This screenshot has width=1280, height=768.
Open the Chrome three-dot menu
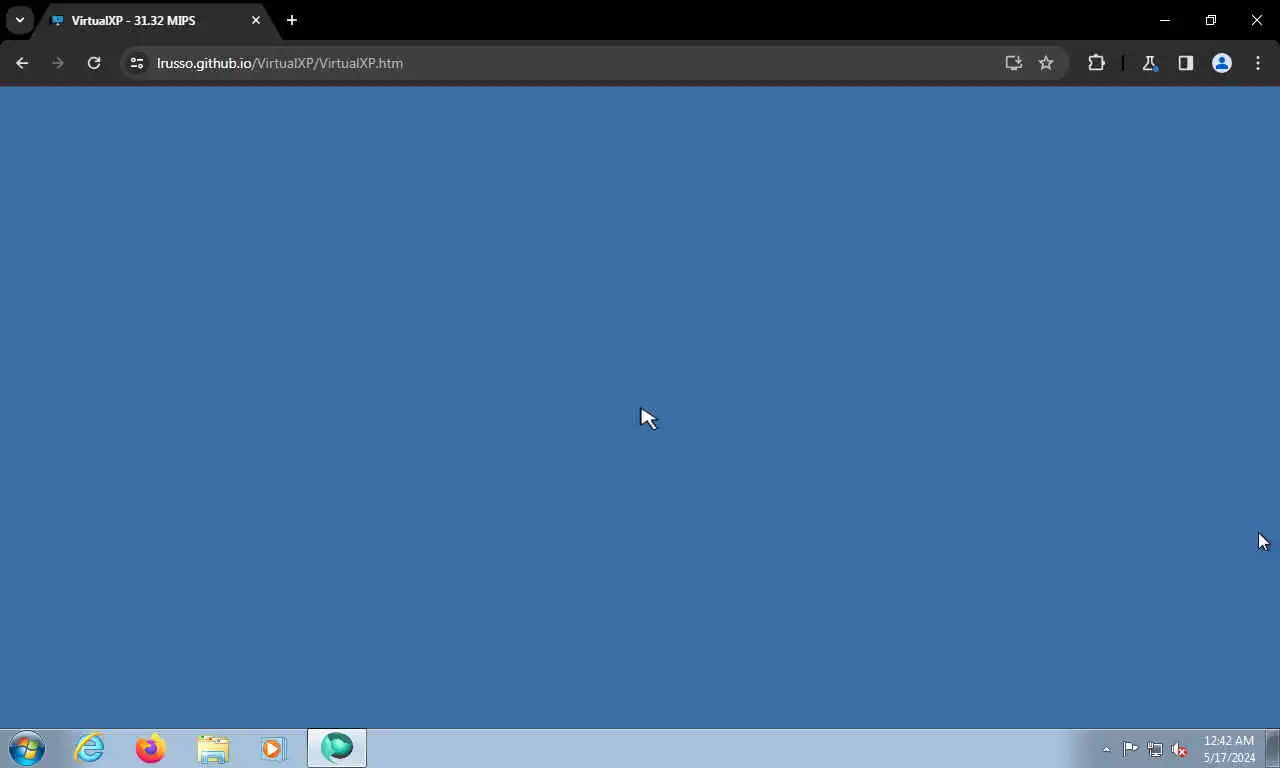coord(1258,63)
